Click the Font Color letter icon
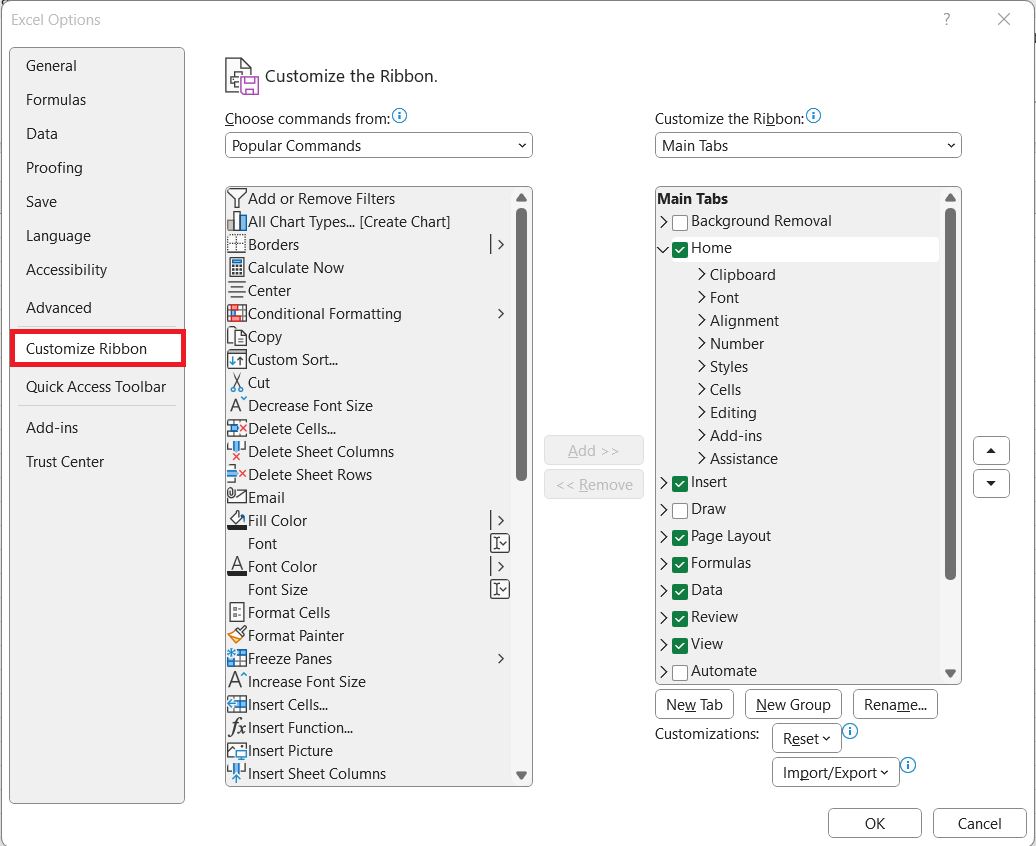 click(237, 566)
